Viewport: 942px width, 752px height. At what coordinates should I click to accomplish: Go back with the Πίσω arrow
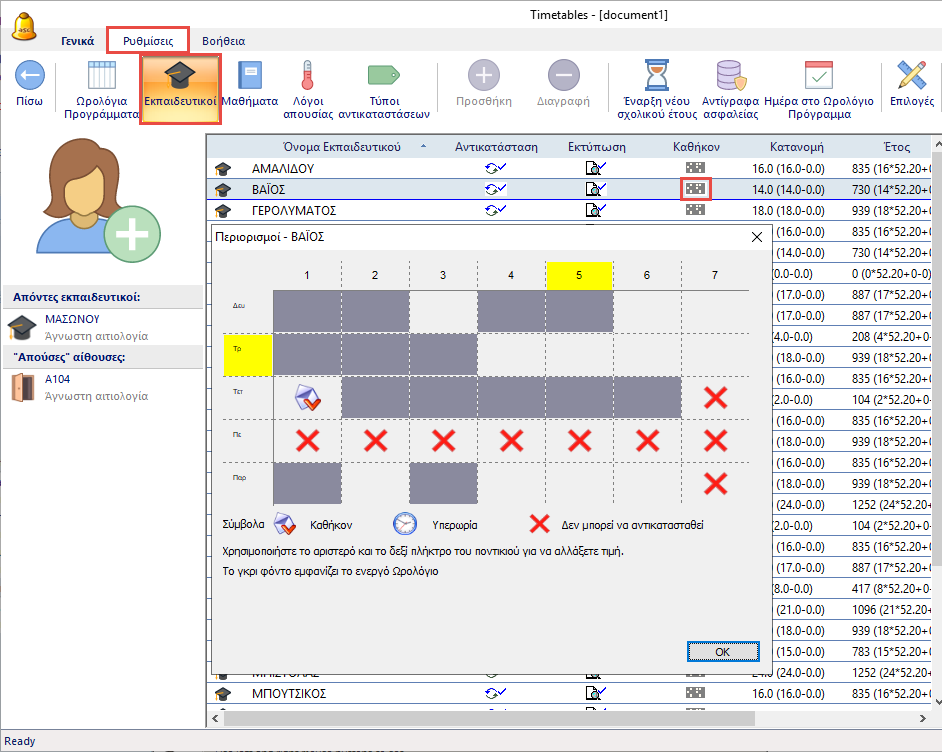click(x=29, y=83)
